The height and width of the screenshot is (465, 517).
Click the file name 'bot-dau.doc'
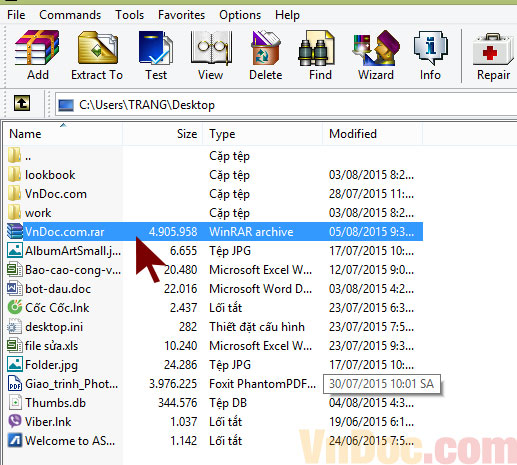[x=58, y=289]
